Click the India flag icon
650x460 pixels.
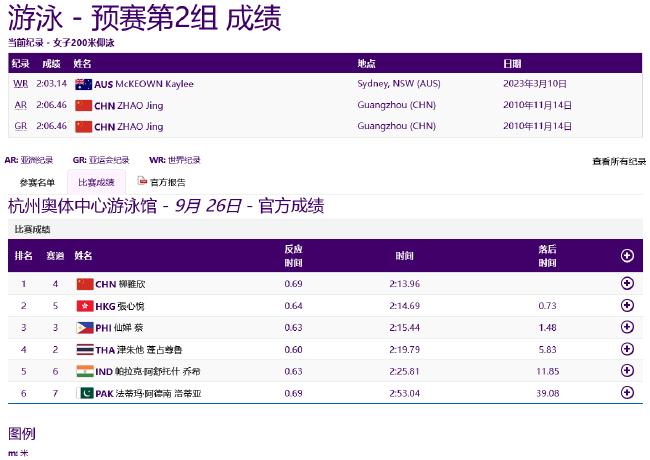(x=85, y=371)
